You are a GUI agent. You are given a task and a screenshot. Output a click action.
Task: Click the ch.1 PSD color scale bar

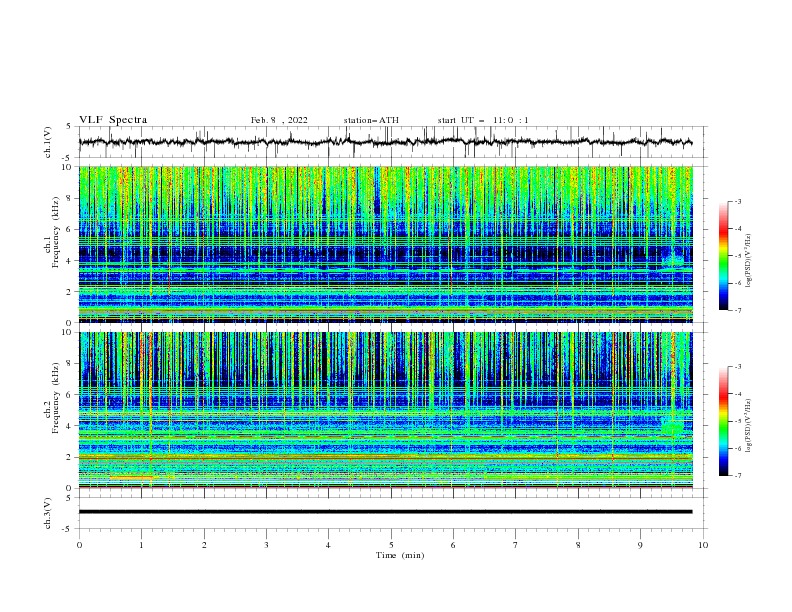coord(724,256)
